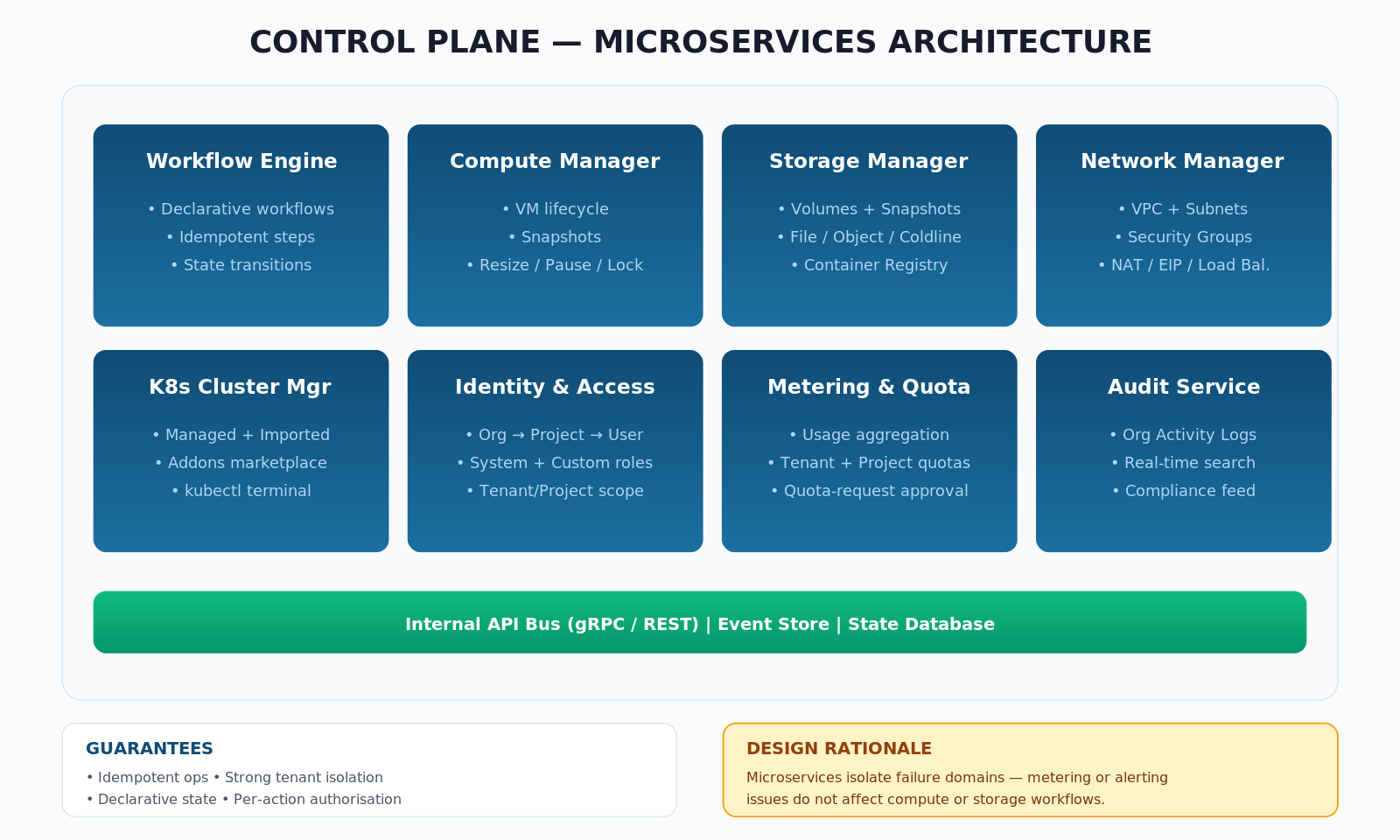
Task: Select the Network Manager heading
Action: 1183,162
